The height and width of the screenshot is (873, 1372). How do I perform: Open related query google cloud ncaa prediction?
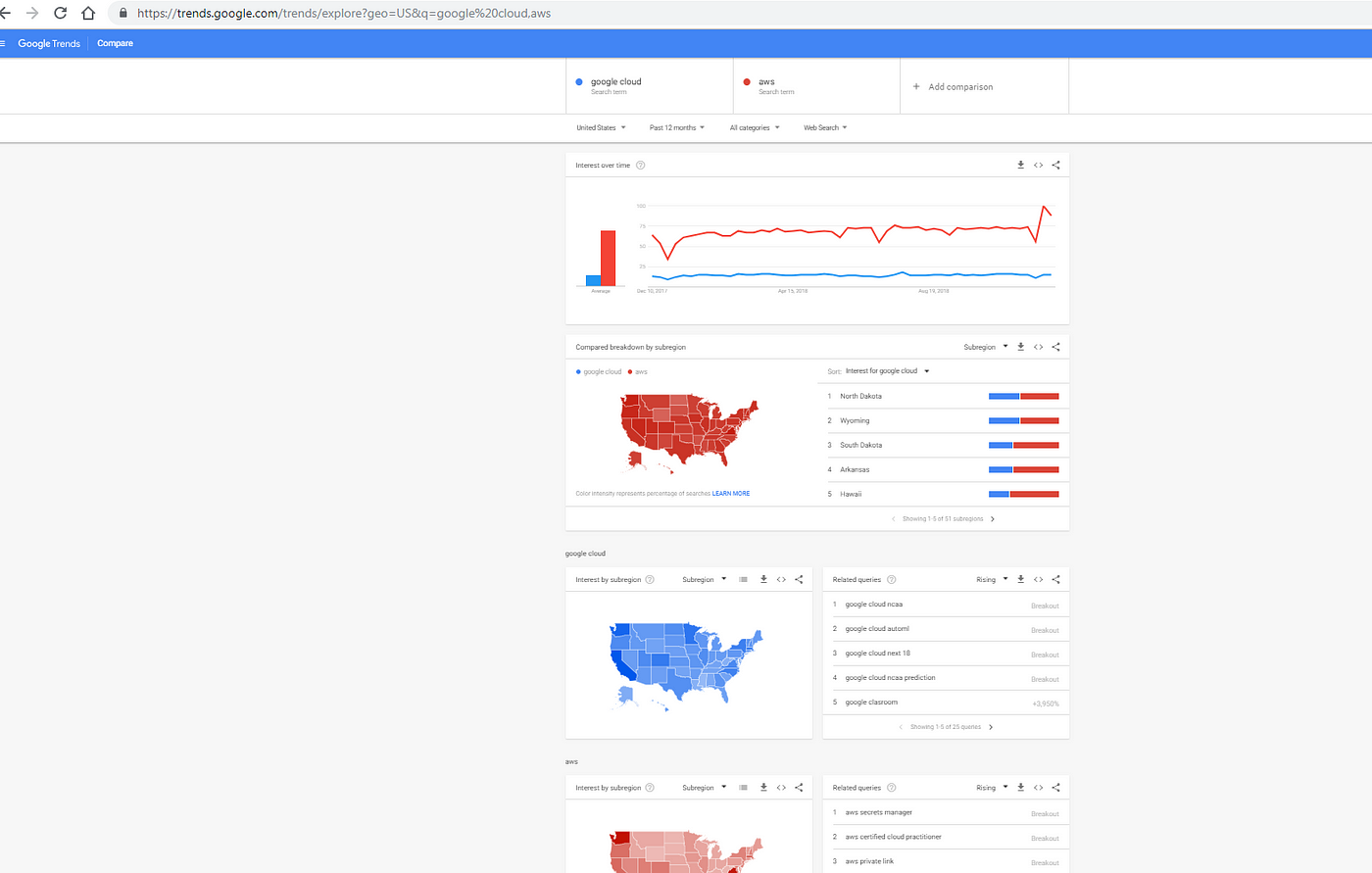click(890, 678)
